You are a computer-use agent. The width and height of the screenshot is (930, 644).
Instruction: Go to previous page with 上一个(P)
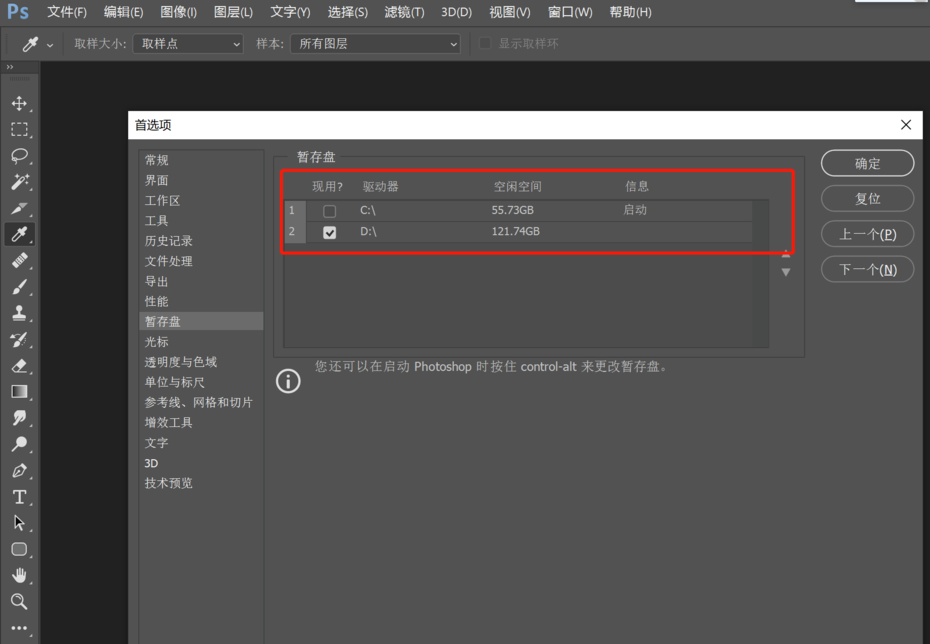(867, 234)
